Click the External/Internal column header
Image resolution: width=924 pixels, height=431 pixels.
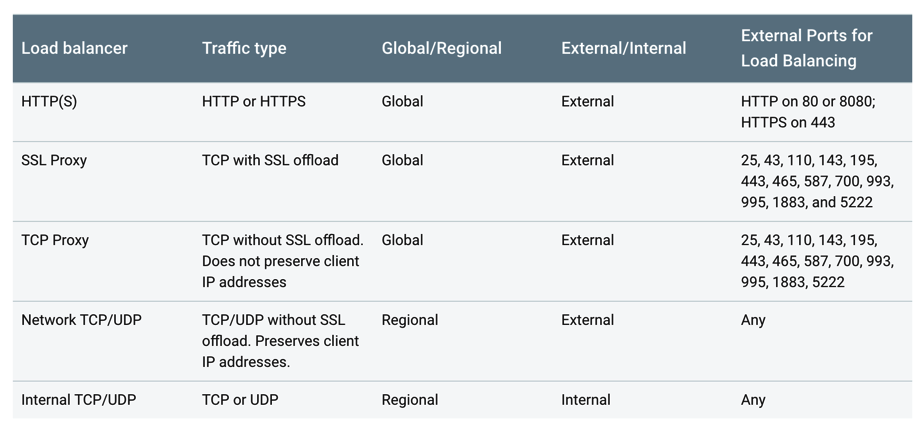[623, 48]
